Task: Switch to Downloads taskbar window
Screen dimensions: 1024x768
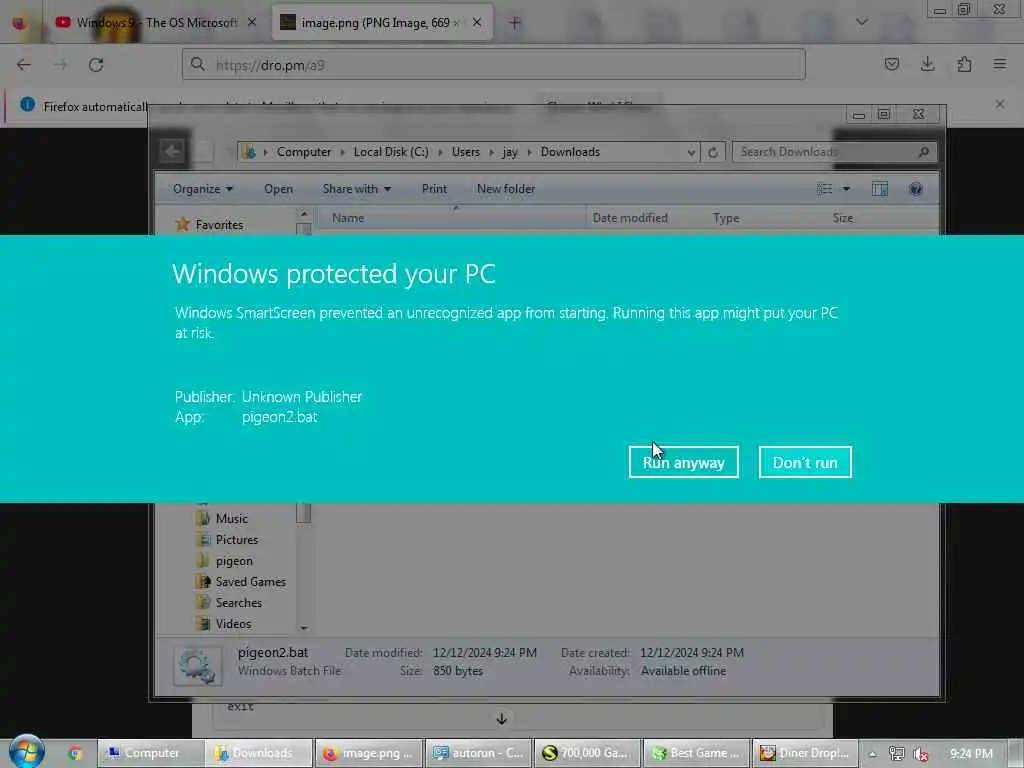Action: [259, 753]
